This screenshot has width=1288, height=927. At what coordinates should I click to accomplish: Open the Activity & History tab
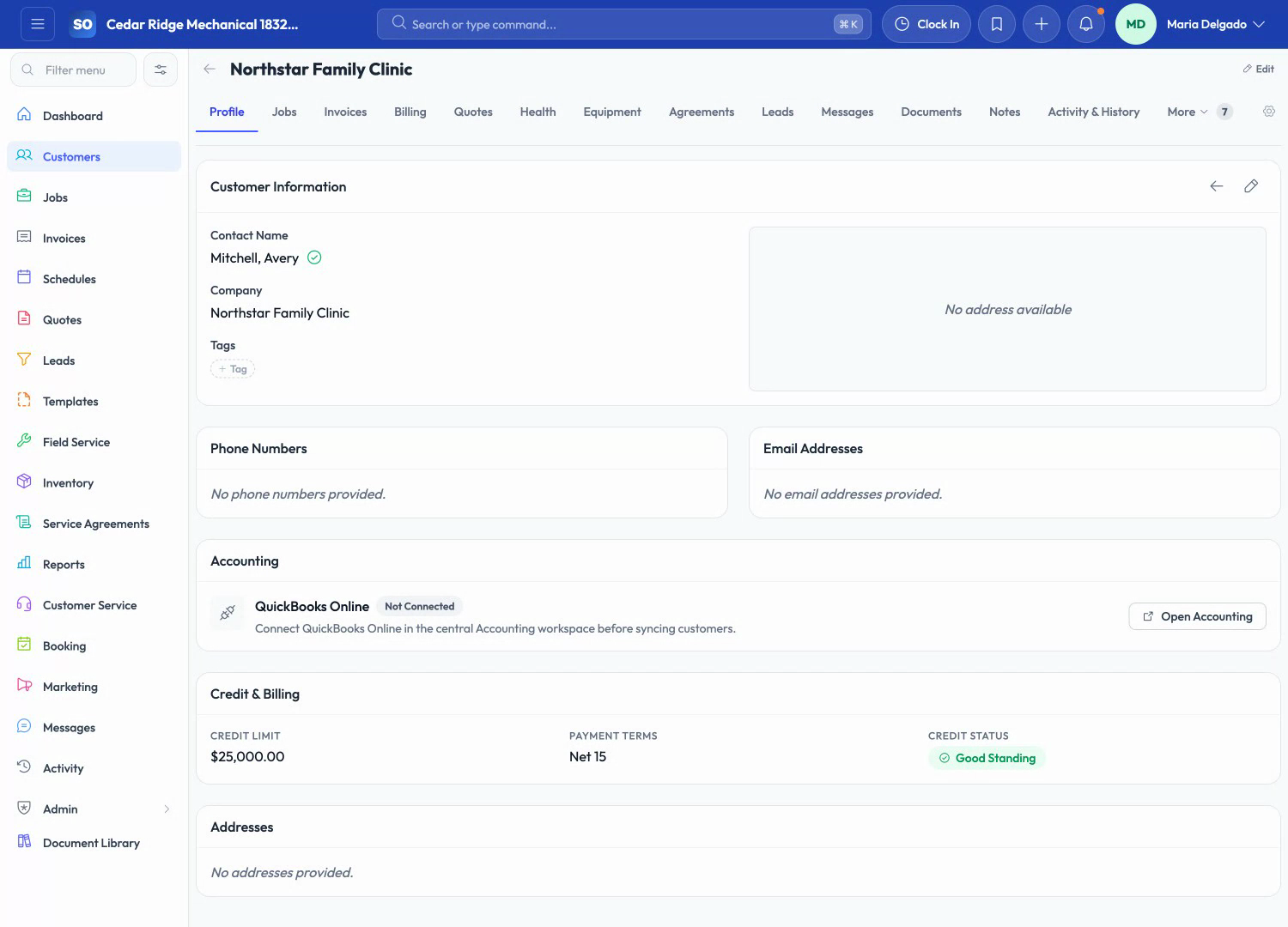tap(1094, 112)
